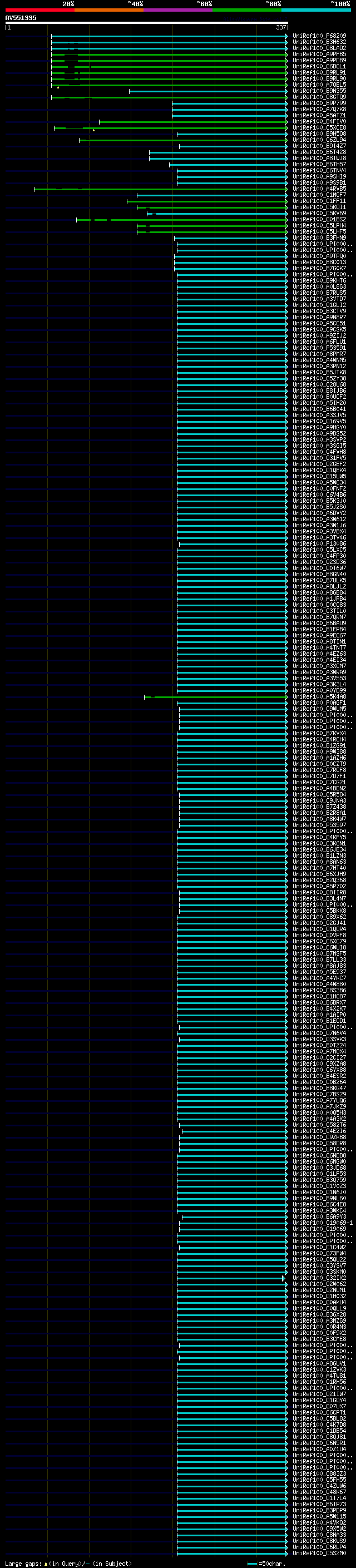Select label UniRef100_C6TNV4
356x1568 pixels.
pyautogui.click(x=319, y=170)
